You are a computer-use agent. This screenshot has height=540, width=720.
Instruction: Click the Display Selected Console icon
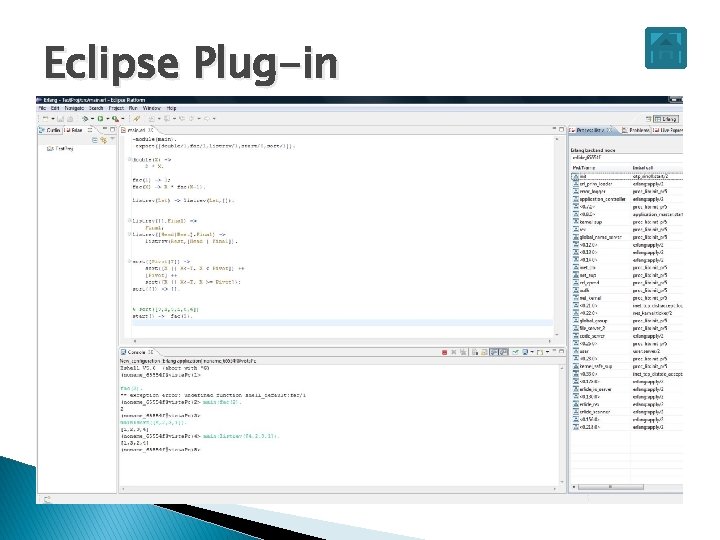pyautogui.click(x=525, y=352)
